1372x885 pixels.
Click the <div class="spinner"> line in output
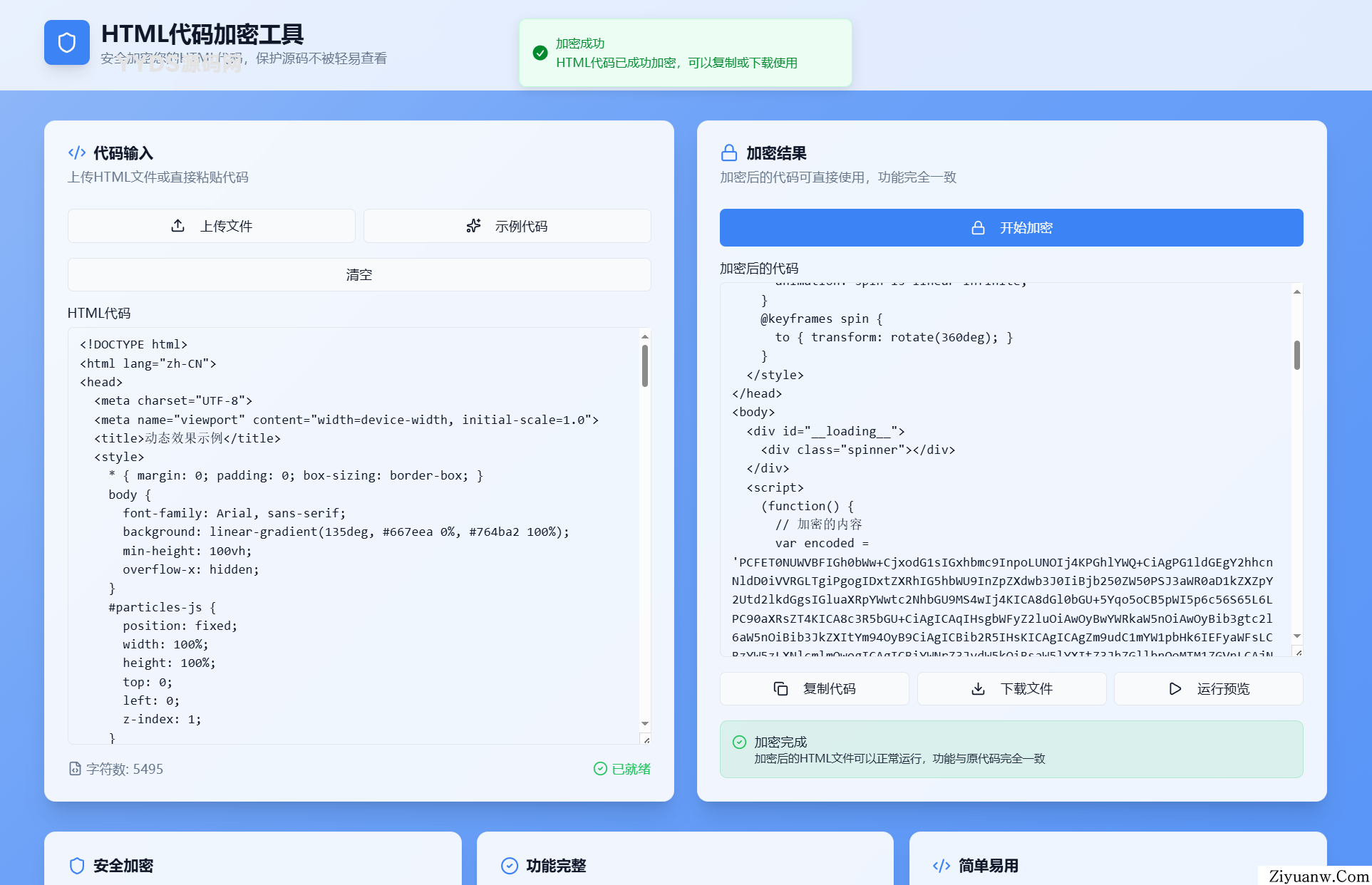pos(857,450)
